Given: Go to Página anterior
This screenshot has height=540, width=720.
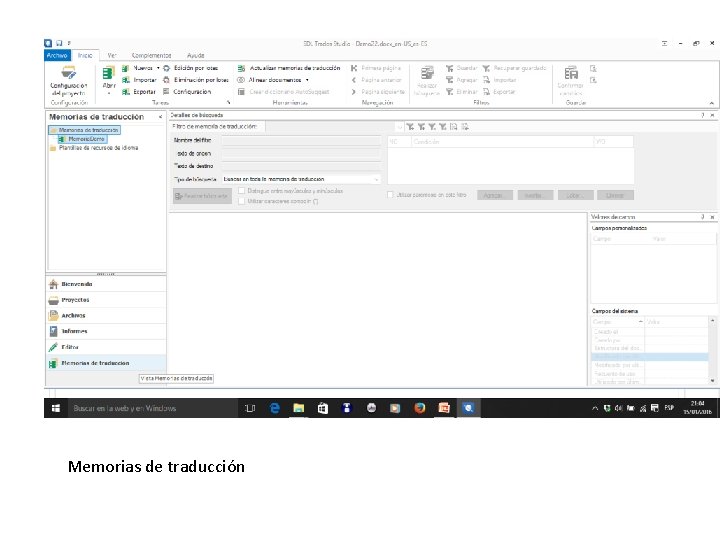Looking at the screenshot, I should pos(376,80).
